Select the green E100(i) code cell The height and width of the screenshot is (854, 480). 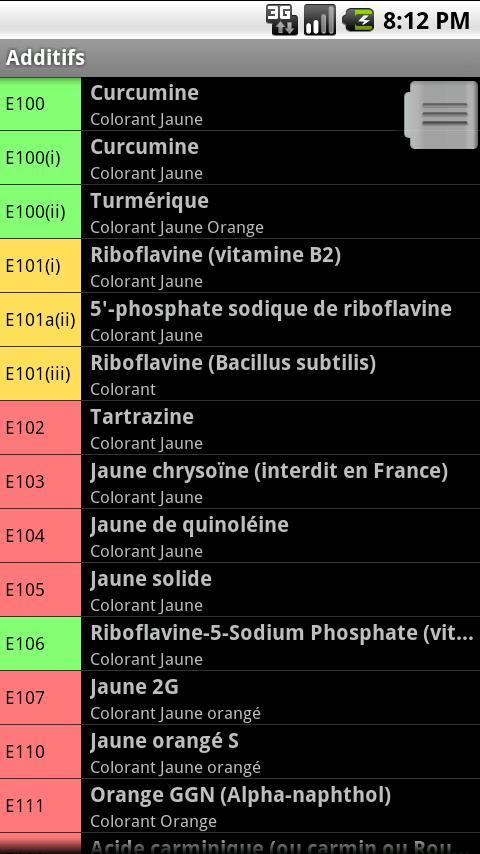[x=40, y=158]
